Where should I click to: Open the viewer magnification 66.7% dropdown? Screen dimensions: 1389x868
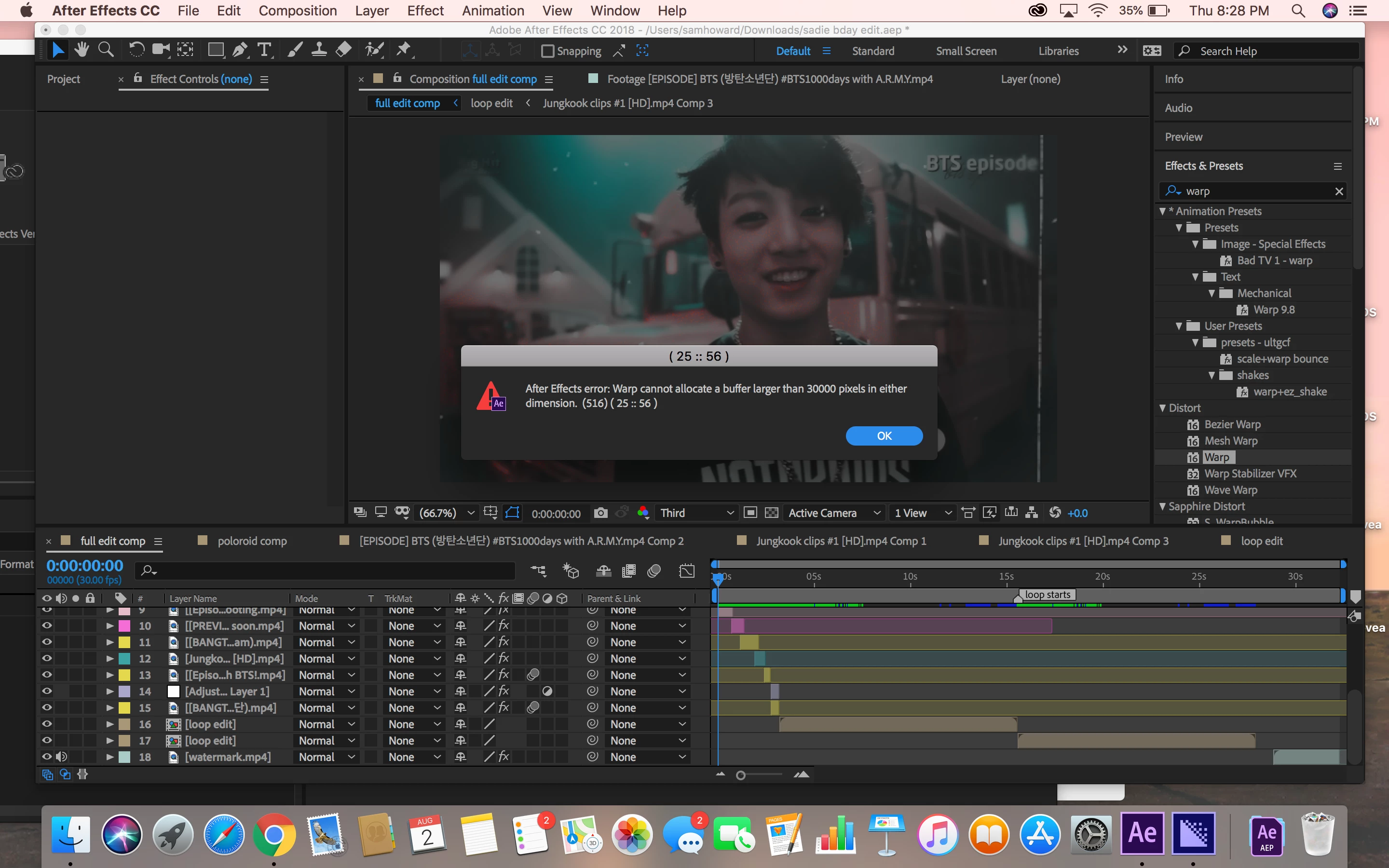click(x=447, y=513)
